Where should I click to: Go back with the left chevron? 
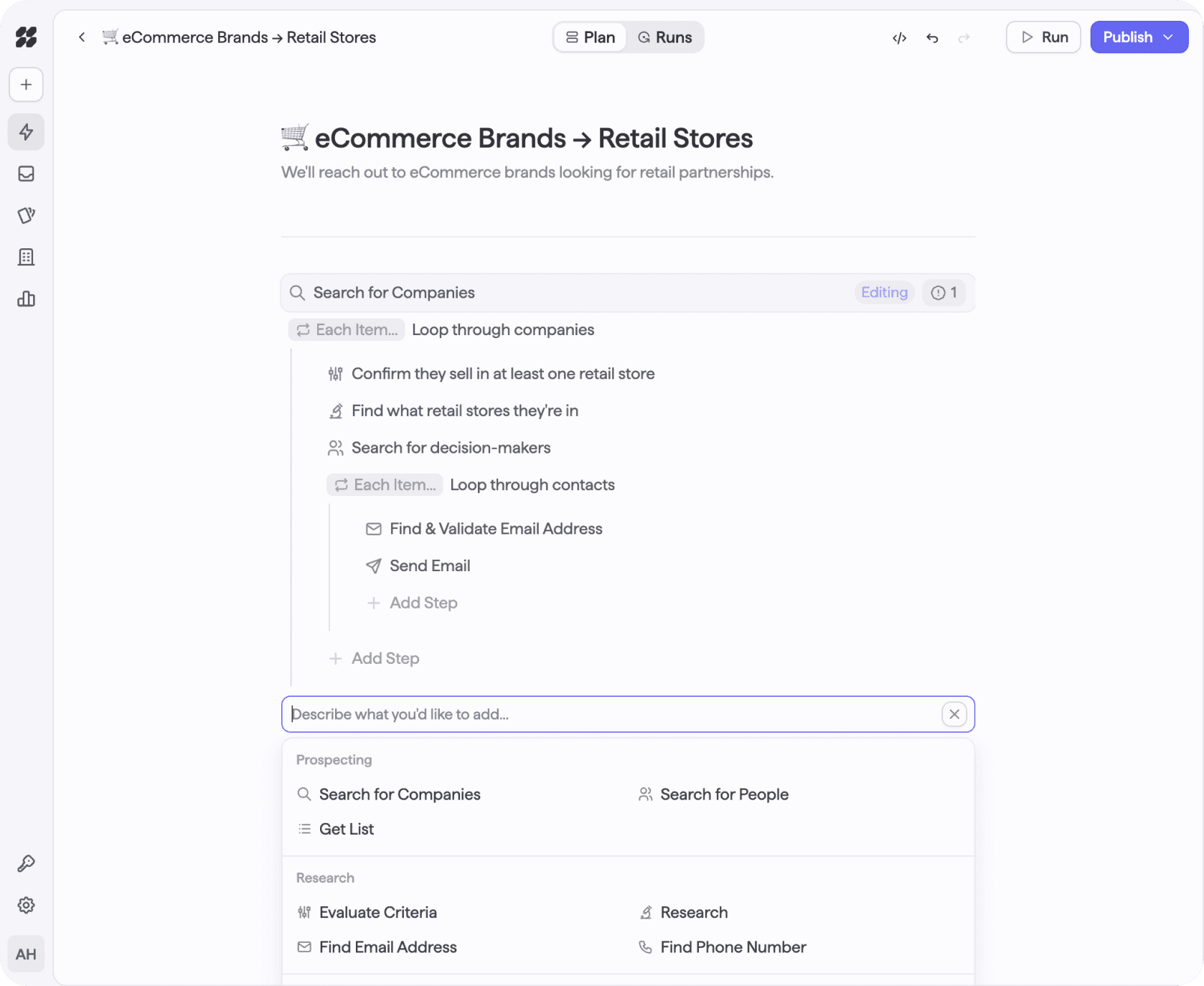coord(82,37)
